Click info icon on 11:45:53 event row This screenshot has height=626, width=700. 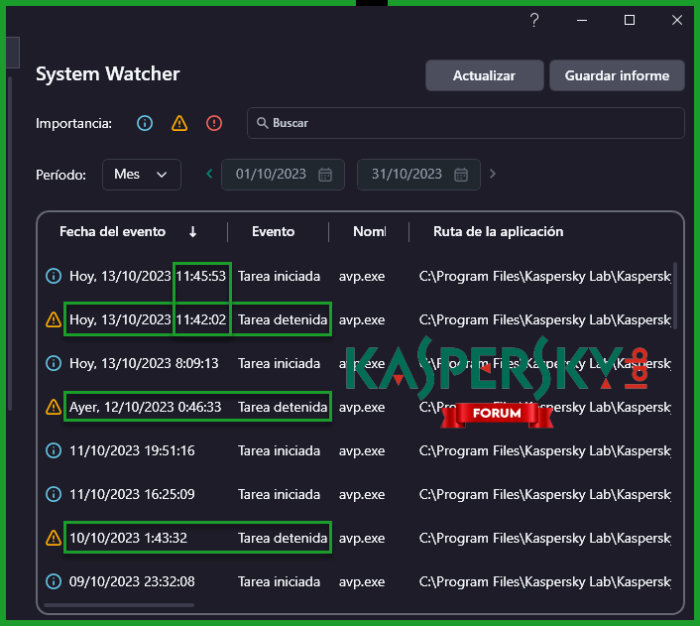pos(54,275)
